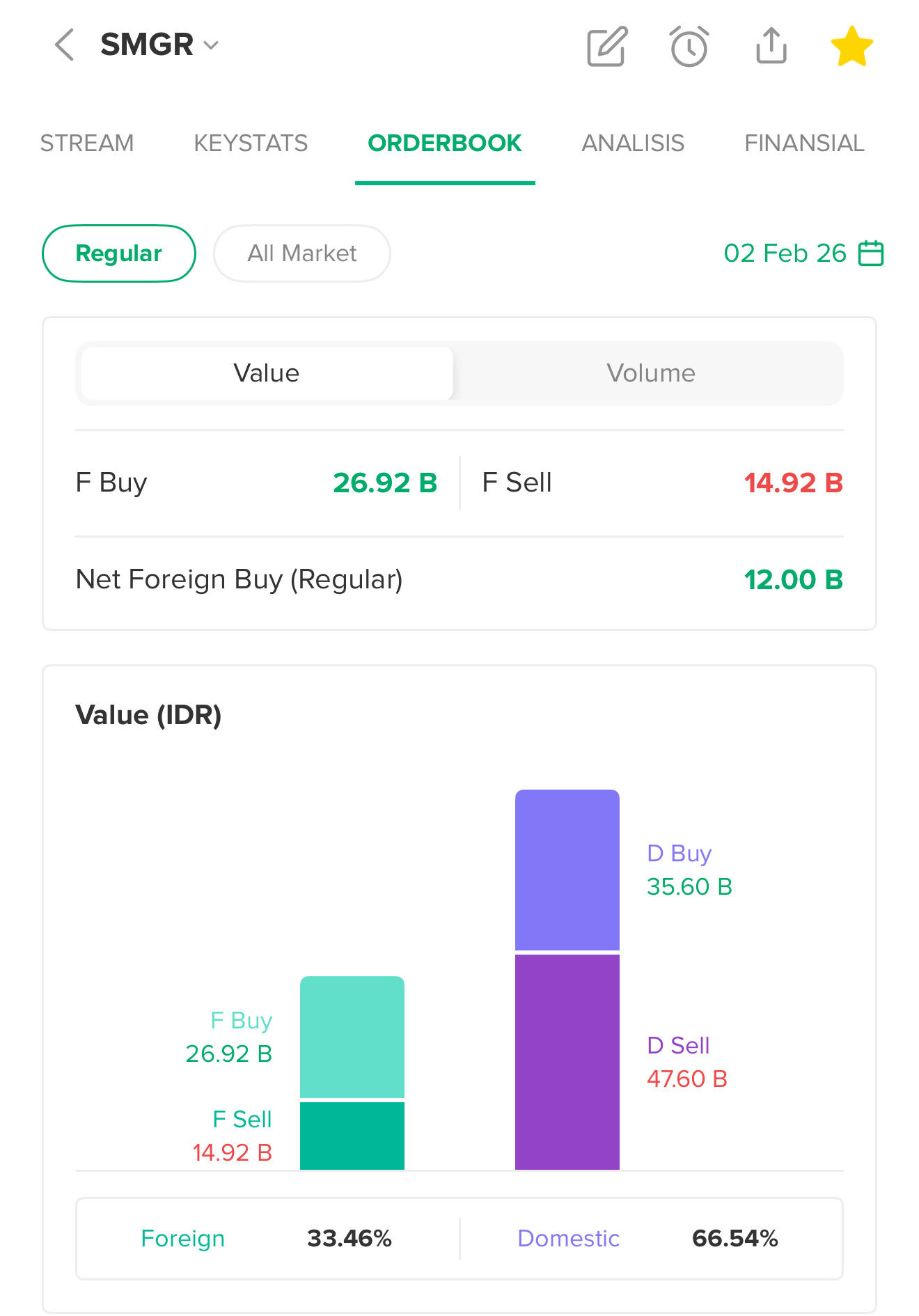919x1316 pixels.
Task: Tap the light purple D Buy bar
Action: (x=567, y=869)
